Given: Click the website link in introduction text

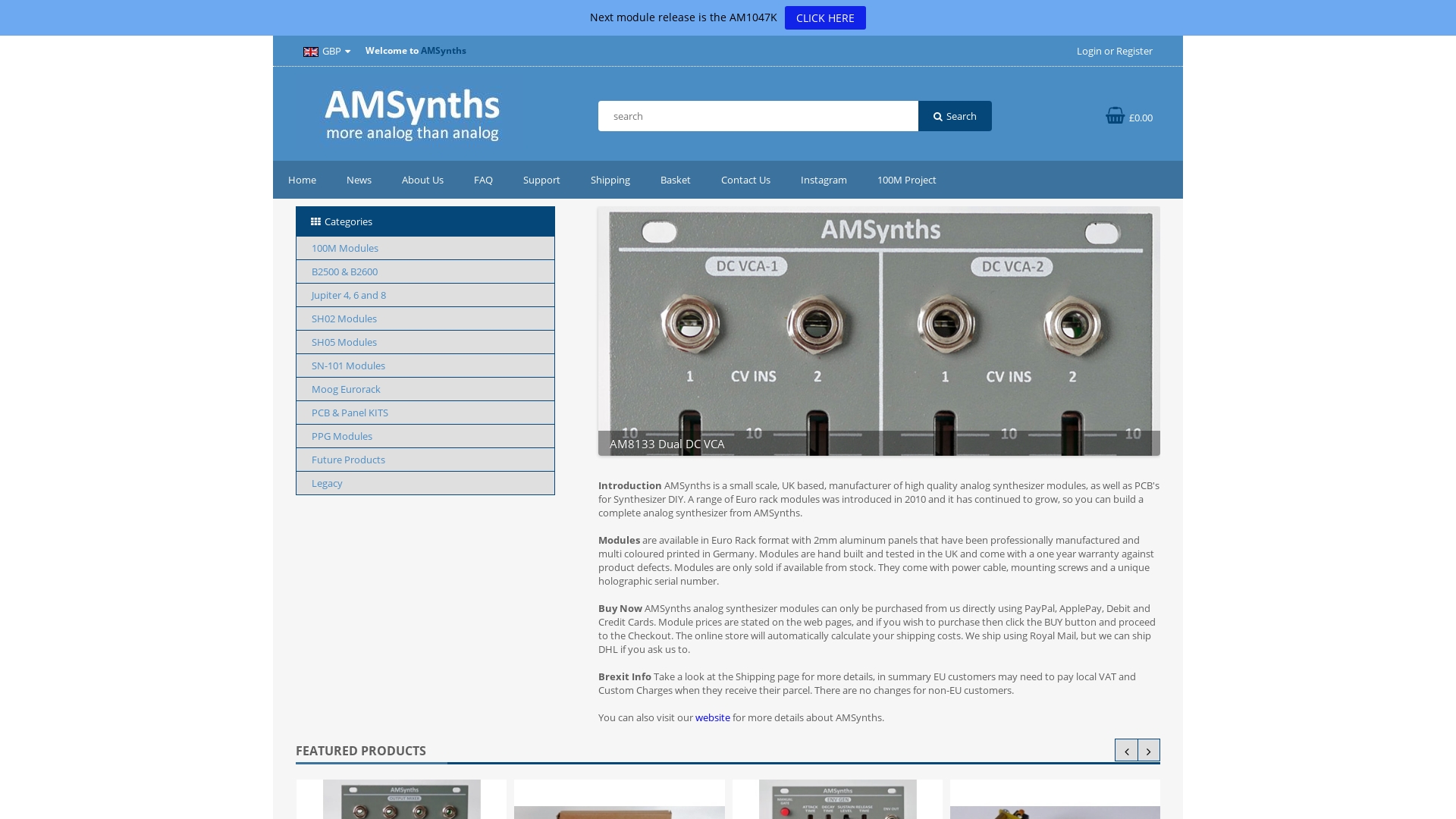Looking at the screenshot, I should point(713,717).
